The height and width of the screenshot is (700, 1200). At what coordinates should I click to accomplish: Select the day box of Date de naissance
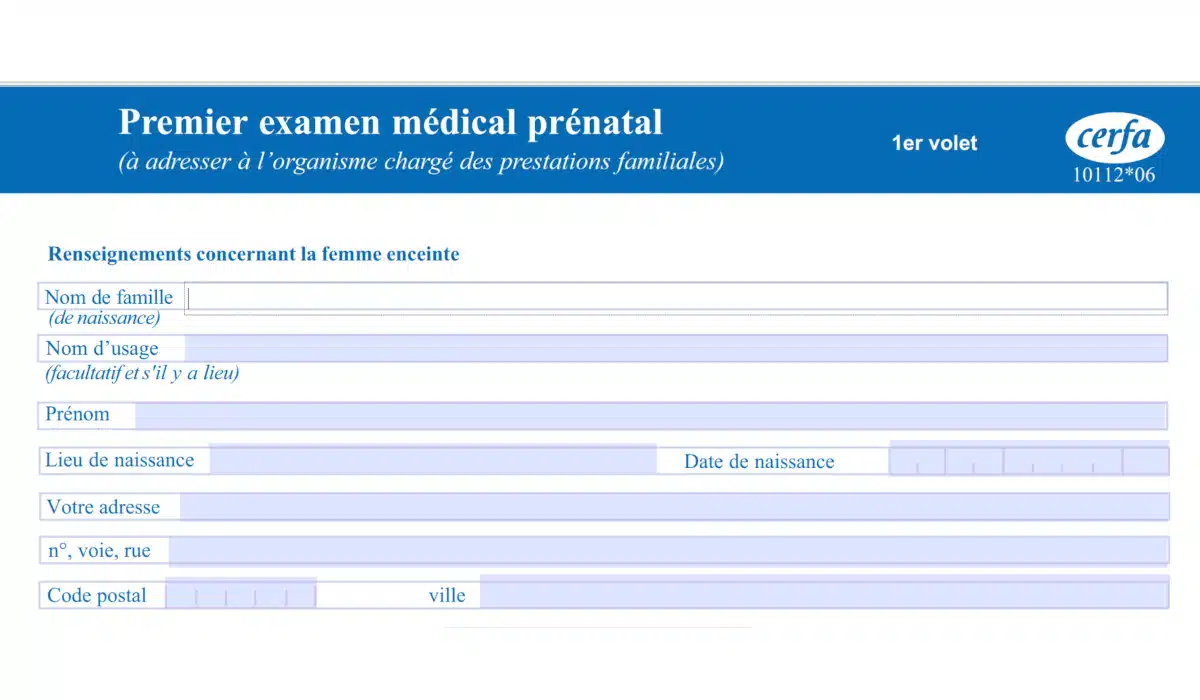[x=917, y=461]
